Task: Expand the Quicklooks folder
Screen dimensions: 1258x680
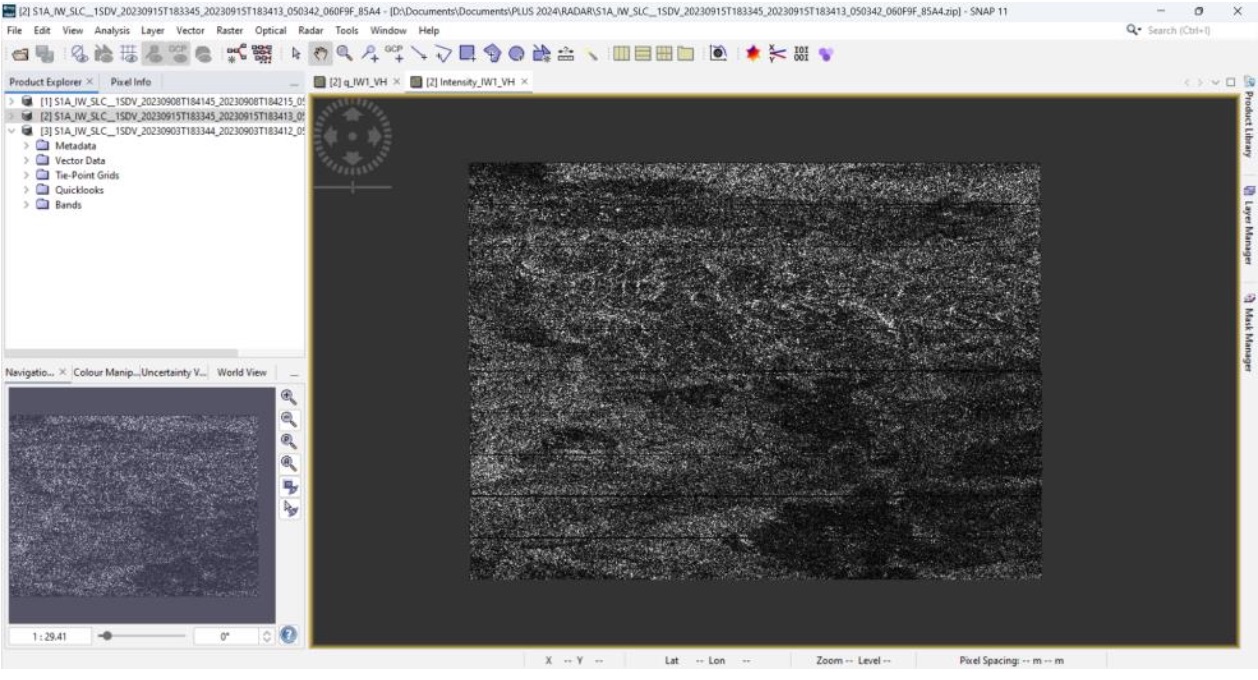Action: [x=26, y=190]
